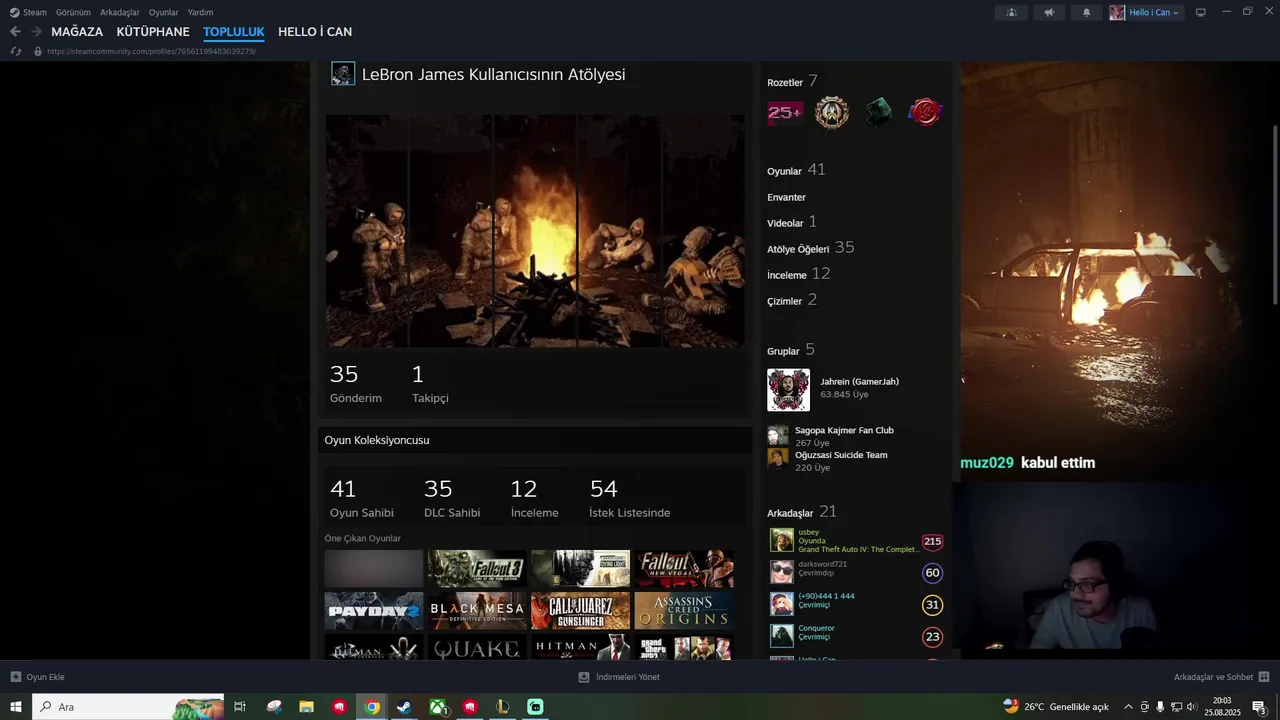Go to the MAĞAZA tab
Screen dimensions: 1280x720
[x=77, y=32]
